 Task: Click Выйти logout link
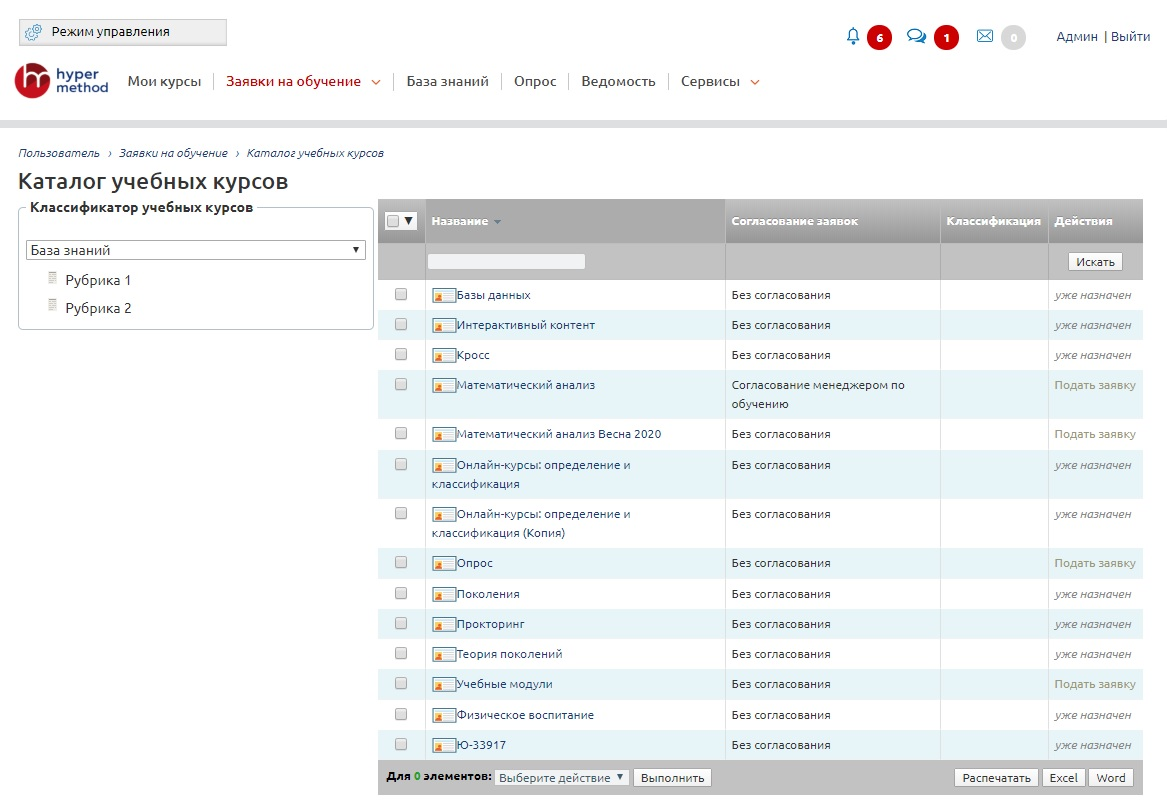point(1130,36)
